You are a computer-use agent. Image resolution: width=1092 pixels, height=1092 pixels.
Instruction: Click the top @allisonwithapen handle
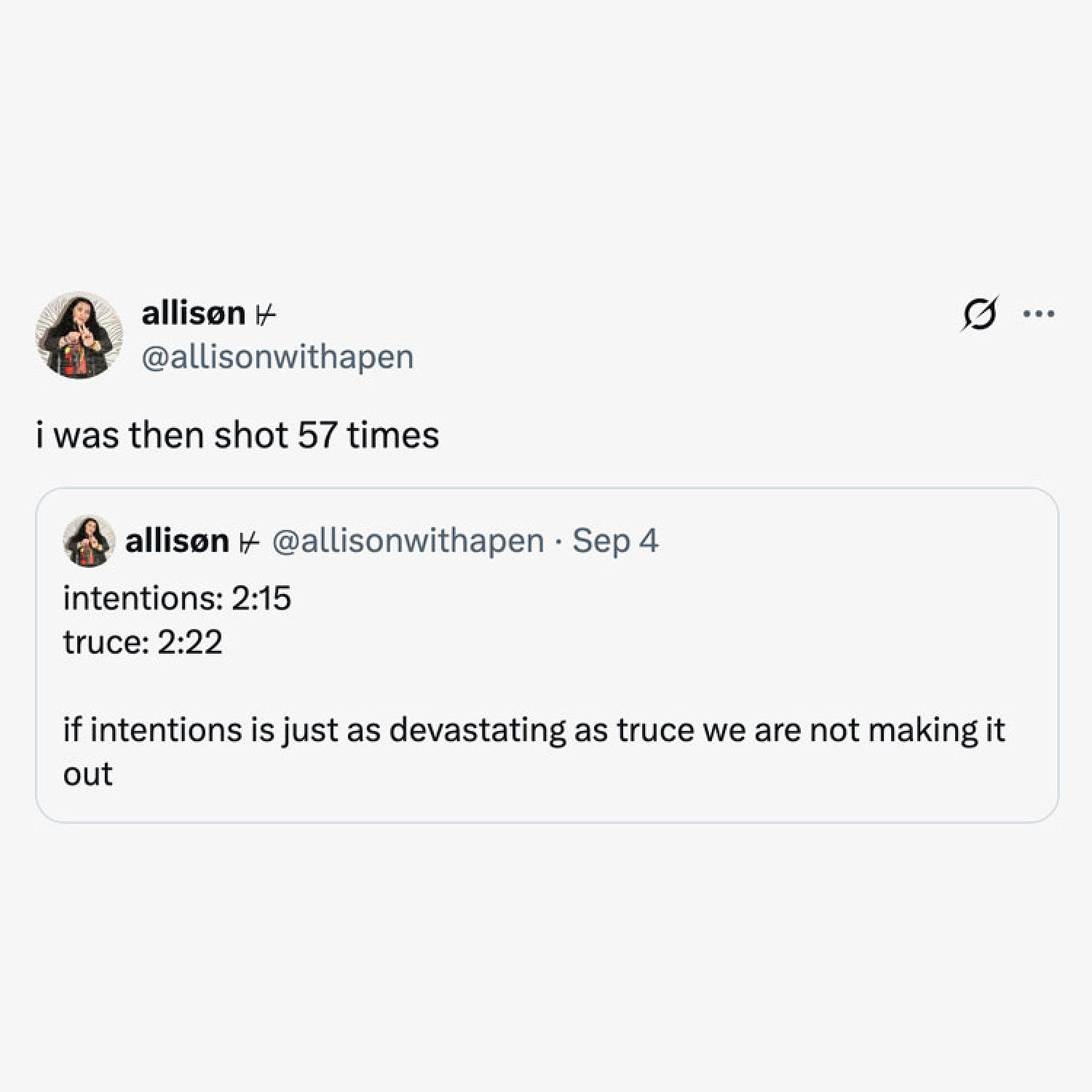point(277,357)
